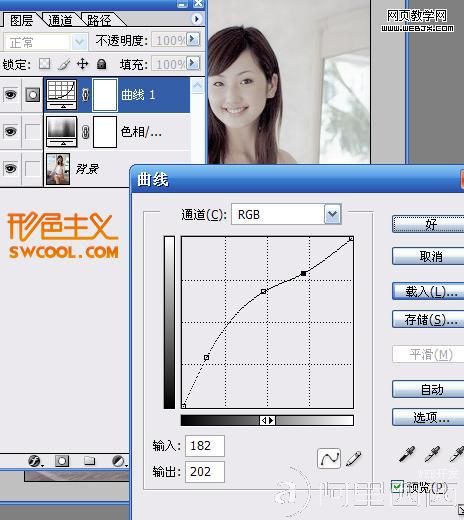Open the 不透明度 opacity arrow

193,39
